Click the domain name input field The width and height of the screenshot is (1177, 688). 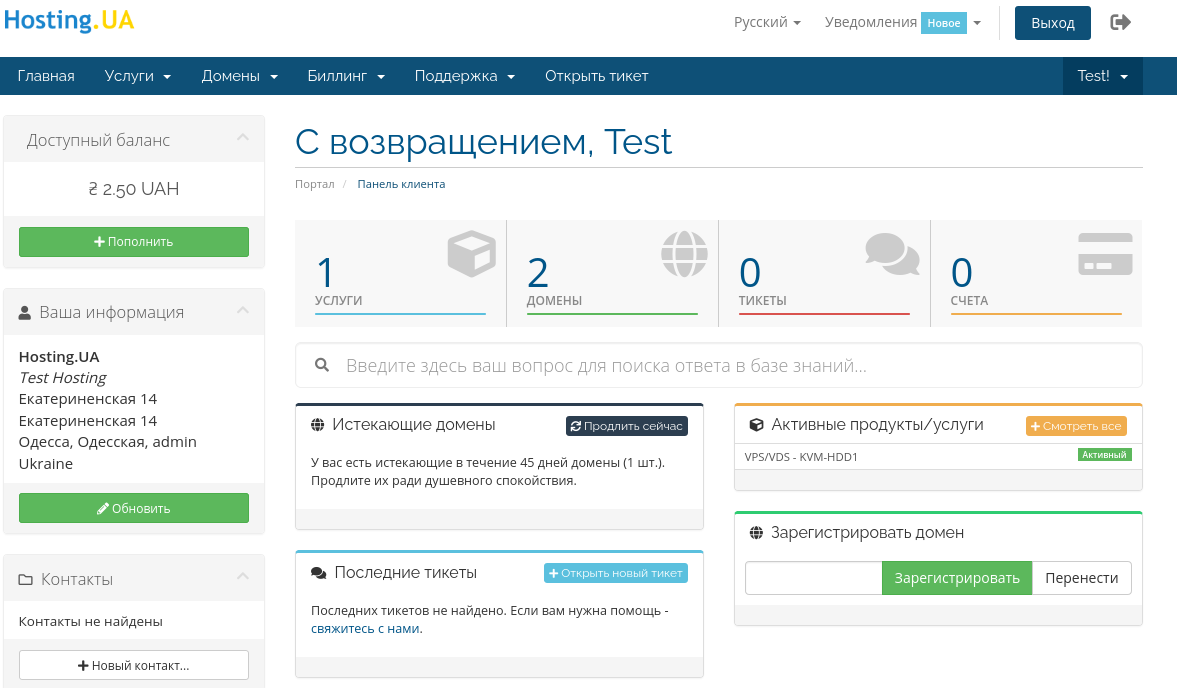pos(813,578)
